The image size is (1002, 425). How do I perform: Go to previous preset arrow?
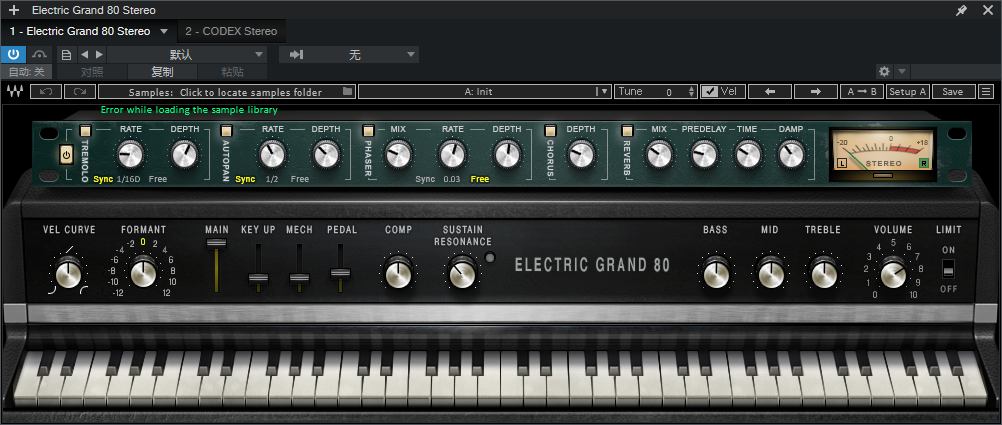click(84, 54)
